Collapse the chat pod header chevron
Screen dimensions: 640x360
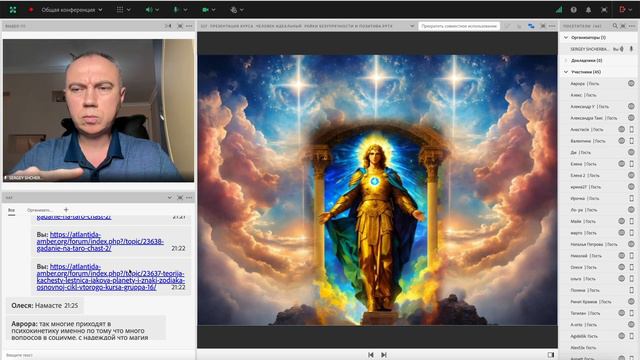coord(169,198)
